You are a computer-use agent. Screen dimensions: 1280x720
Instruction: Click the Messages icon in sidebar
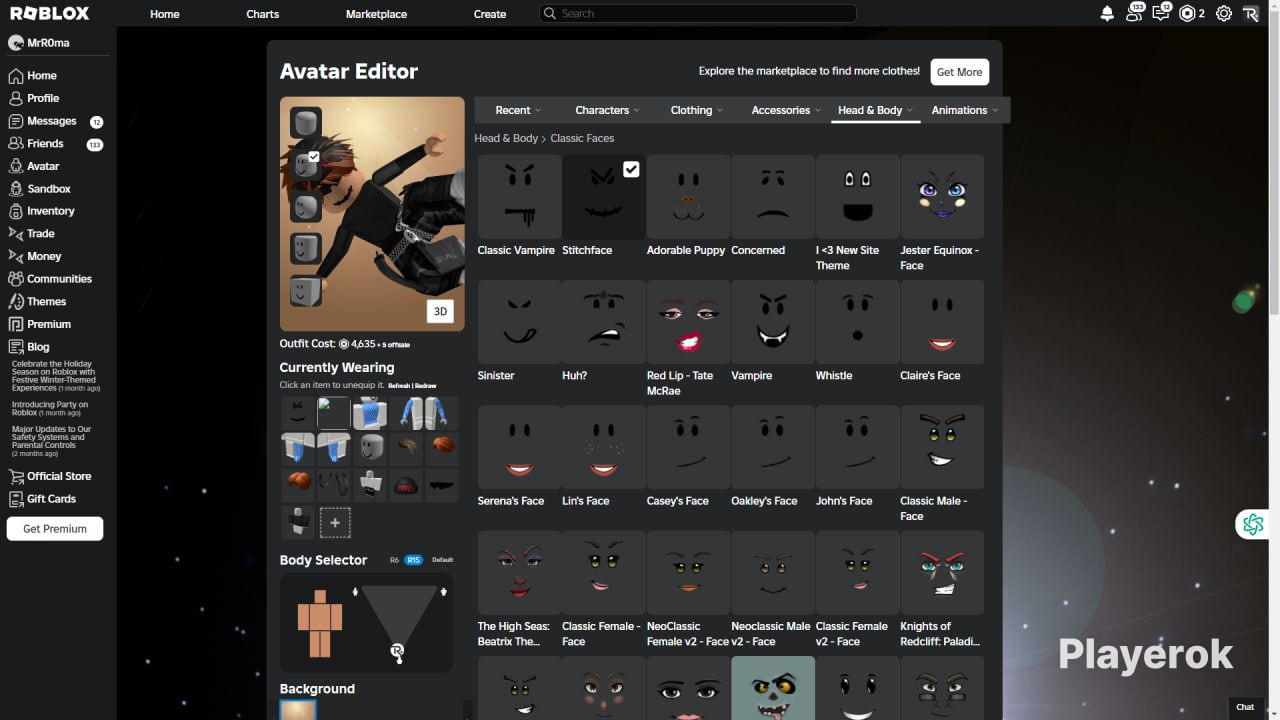tap(16, 121)
